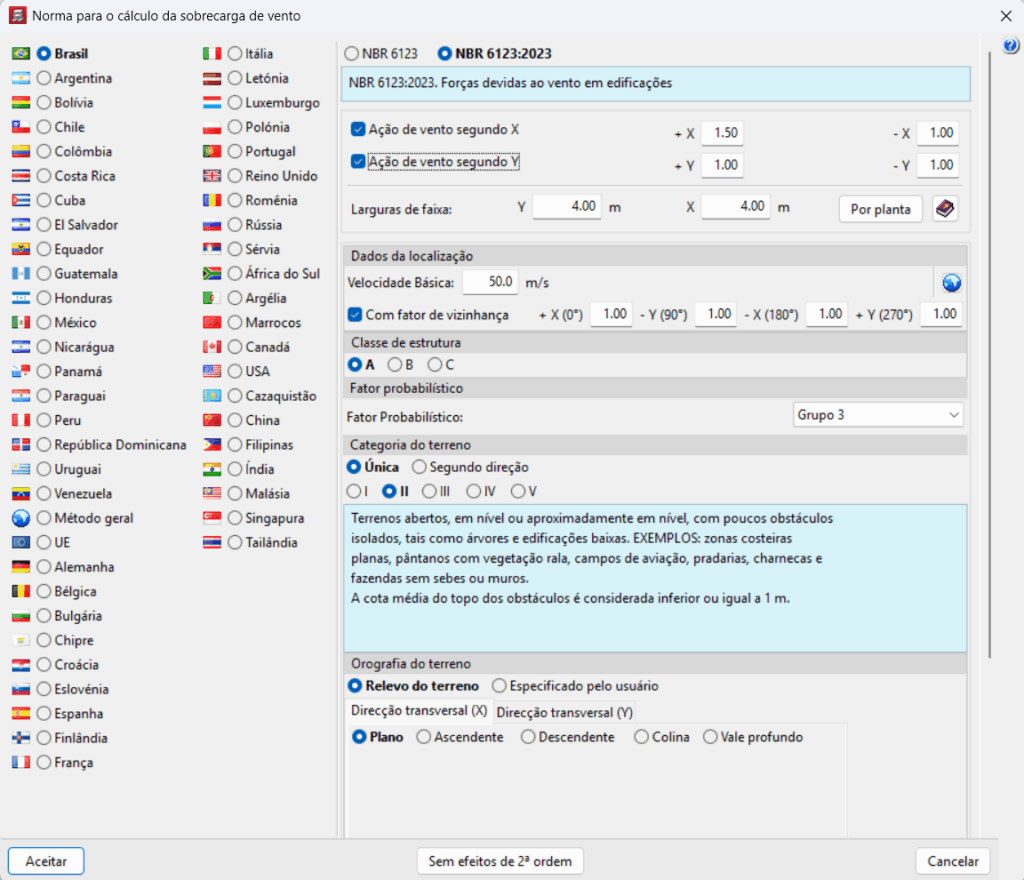Click the Por planta button

click(x=880, y=210)
